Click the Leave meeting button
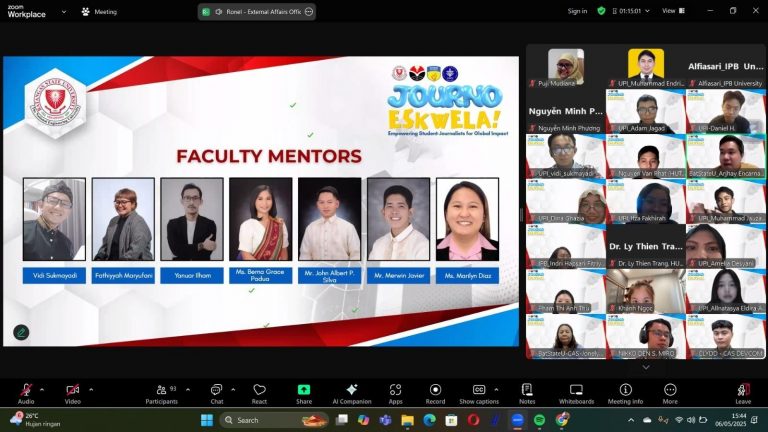 click(x=743, y=393)
